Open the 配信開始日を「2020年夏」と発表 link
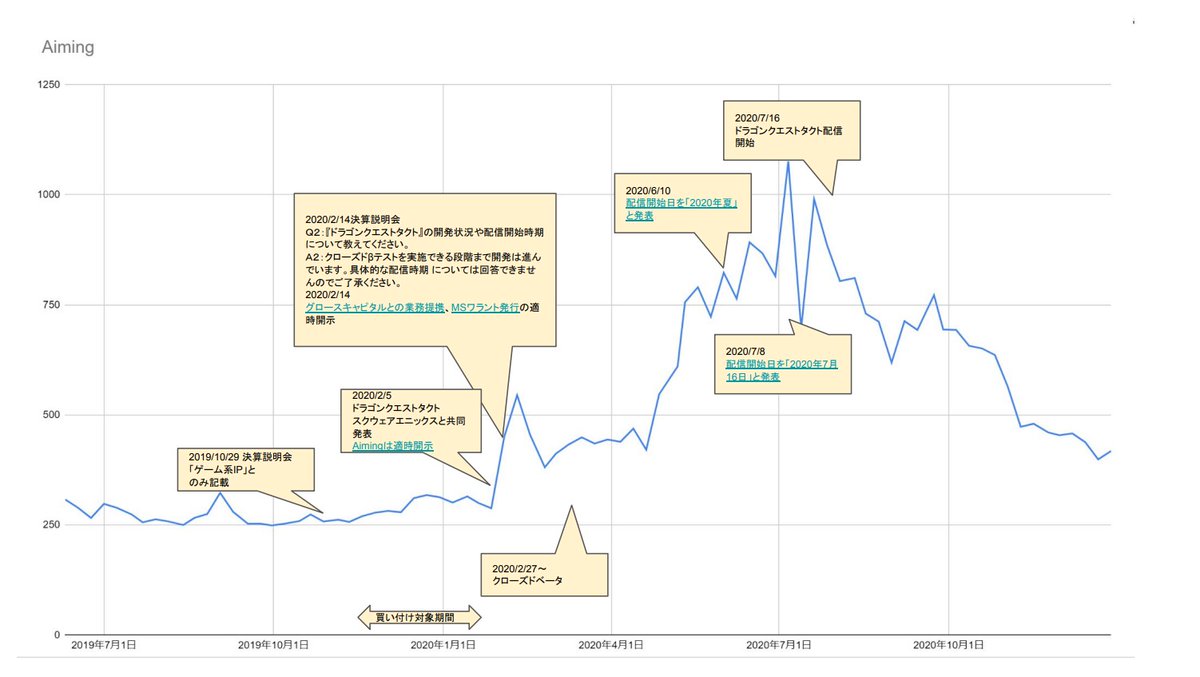The width and height of the screenshot is (1200, 677). pyautogui.click(x=681, y=209)
